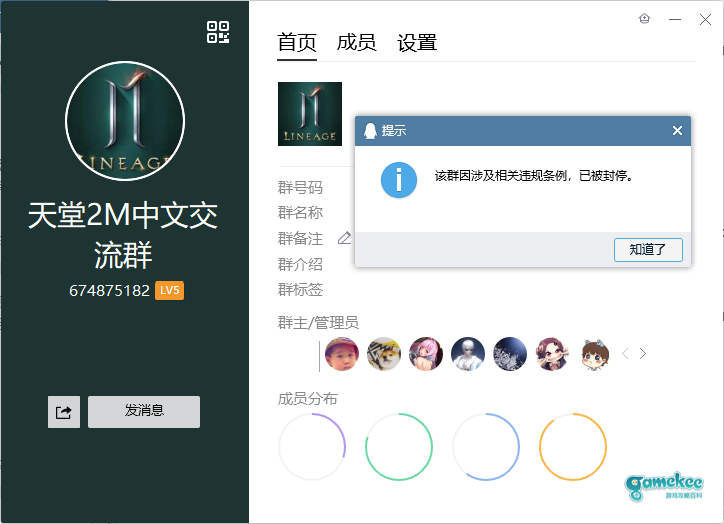Click the LV5 group level badge
This screenshot has width=724, height=524.
pyautogui.click(x=169, y=290)
